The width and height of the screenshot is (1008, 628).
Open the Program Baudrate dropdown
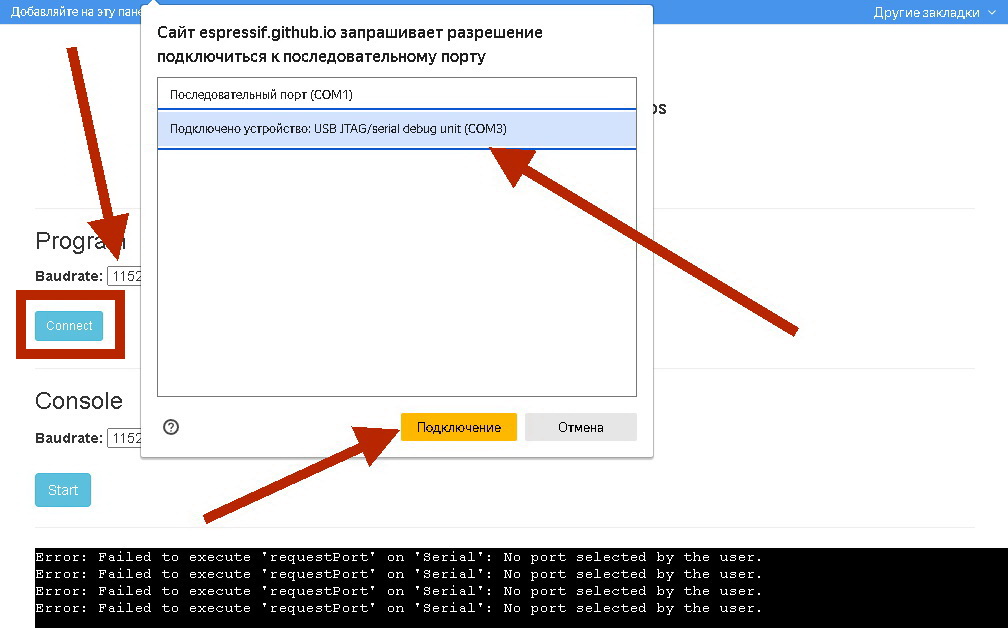124,276
